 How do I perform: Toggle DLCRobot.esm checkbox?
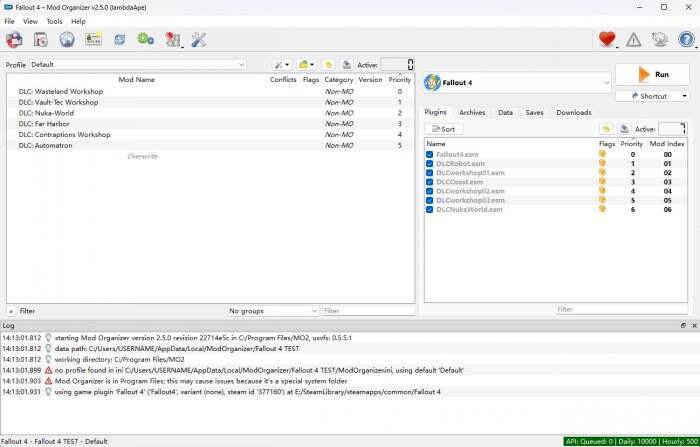point(429,163)
